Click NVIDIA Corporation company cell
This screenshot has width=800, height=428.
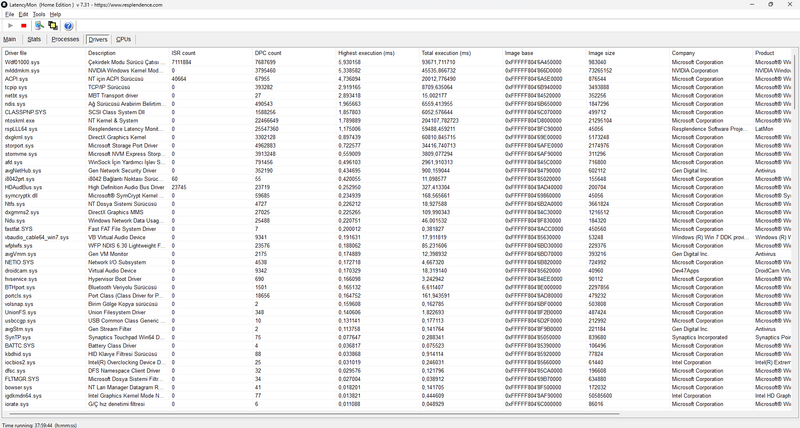(x=695, y=70)
